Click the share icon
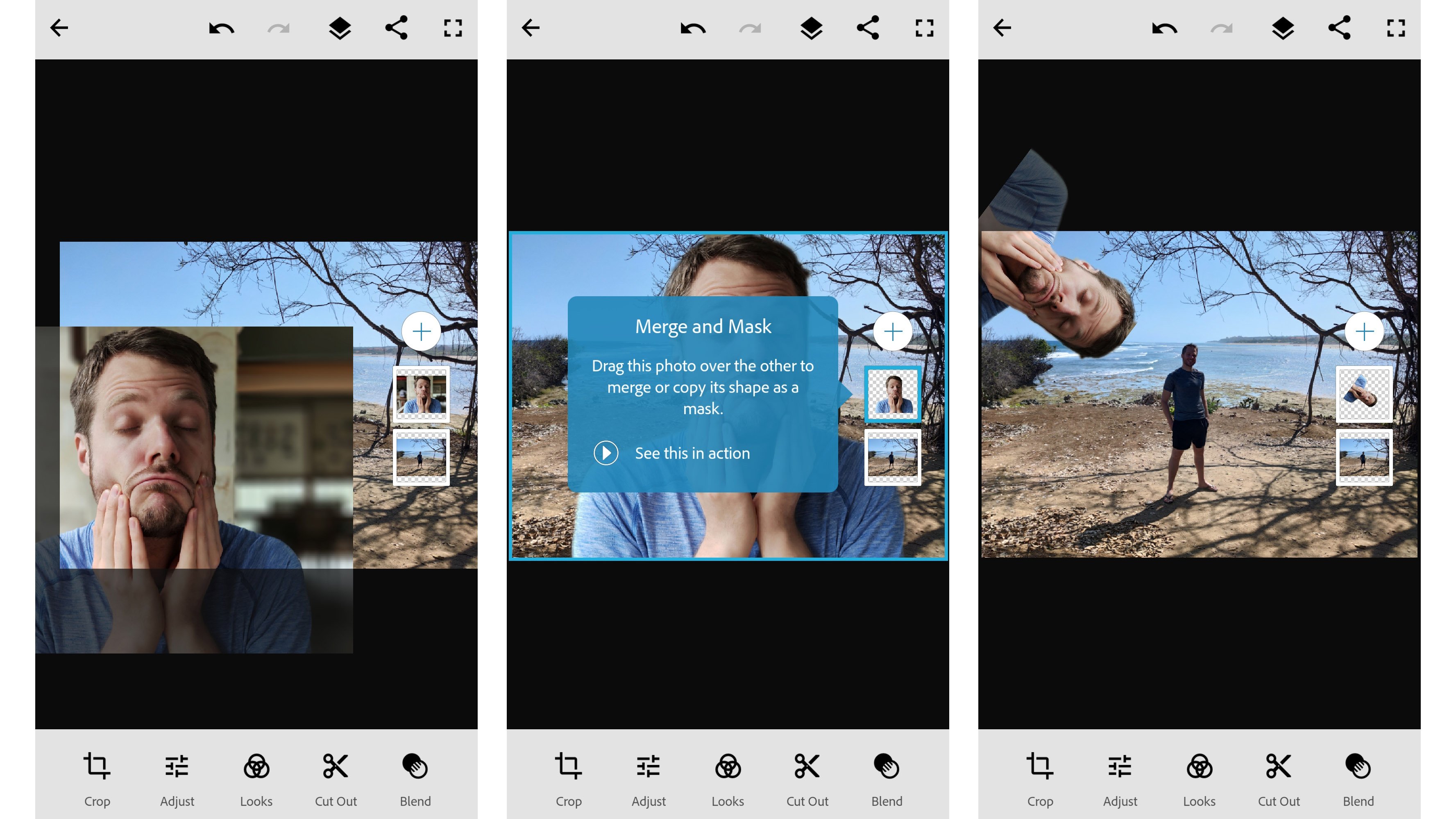Viewport: 1456px width, 819px height. [398, 28]
